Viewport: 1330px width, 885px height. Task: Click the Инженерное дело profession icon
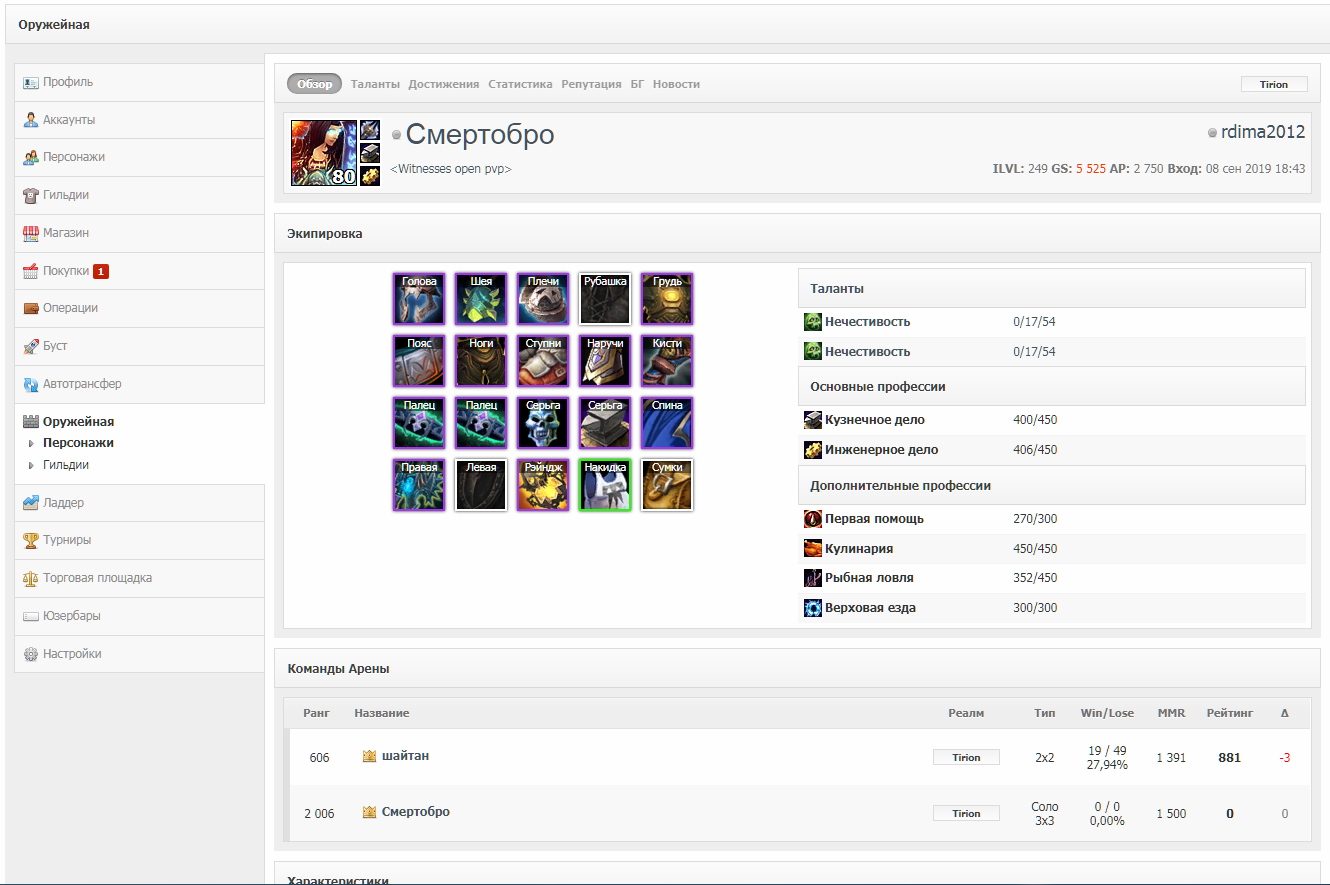point(813,450)
